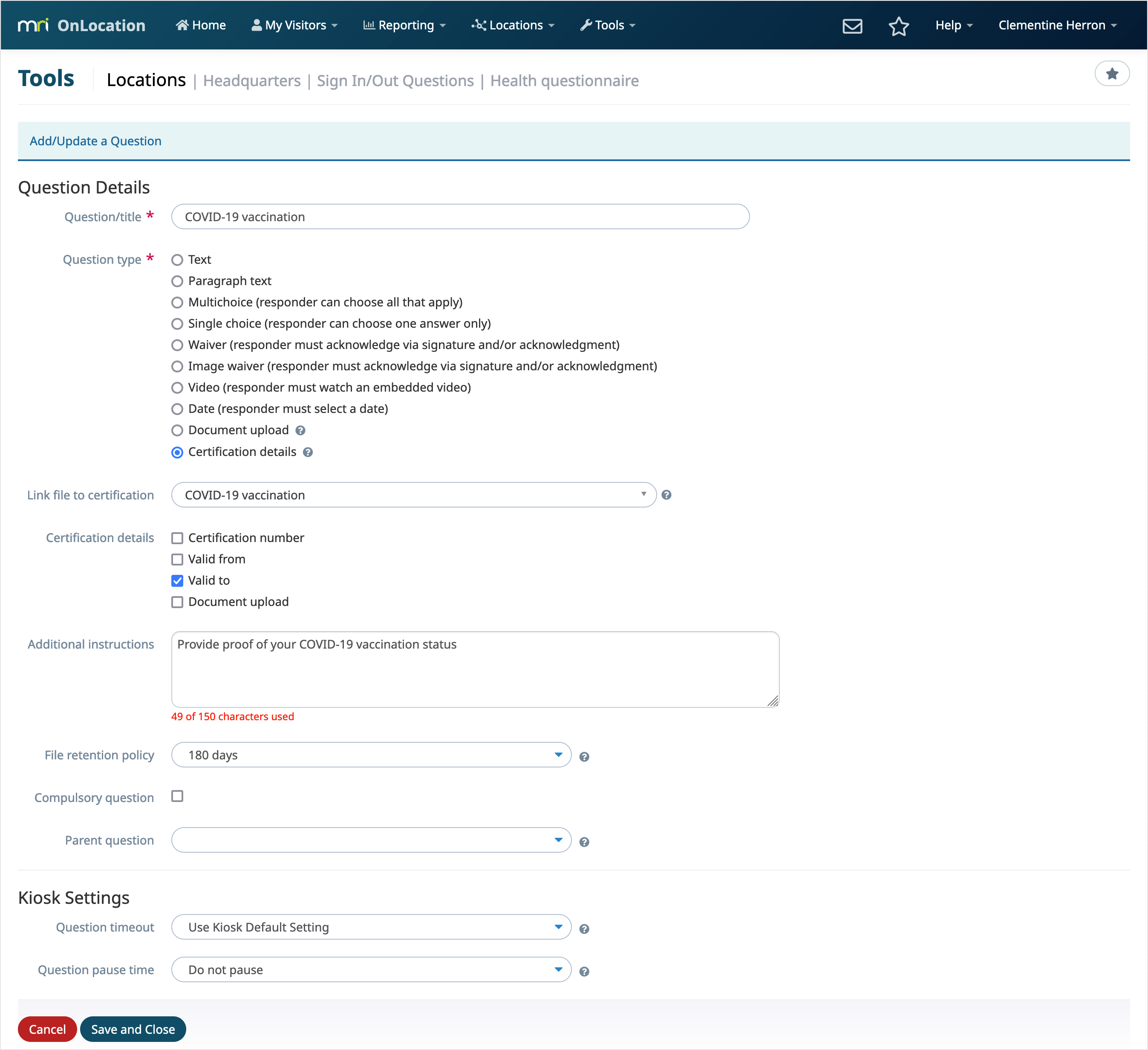Check the Certification number checkbox
Image resolution: width=1148 pixels, height=1050 pixels.
[x=177, y=538]
